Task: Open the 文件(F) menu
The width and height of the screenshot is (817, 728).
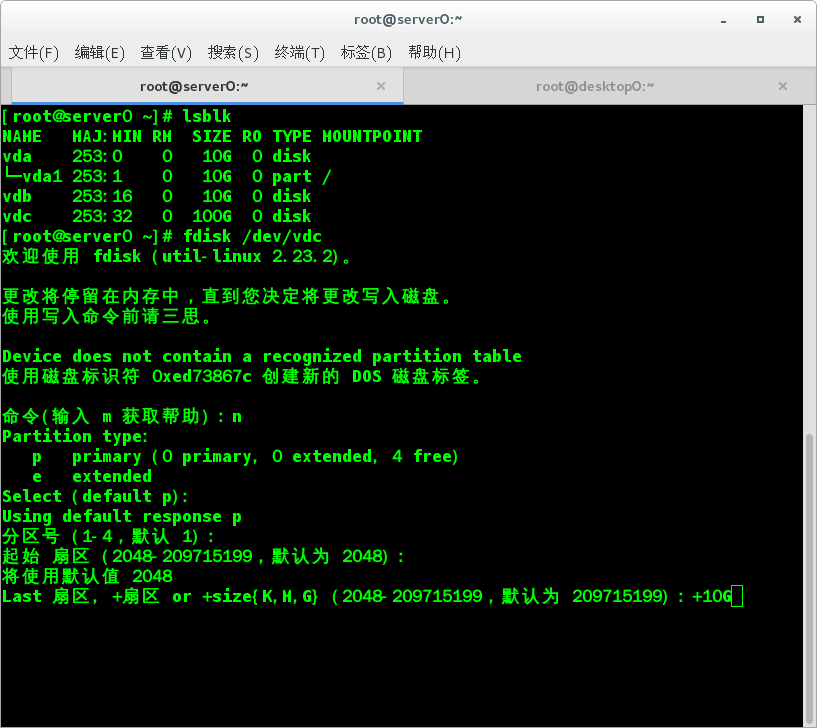Action: (x=34, y=53)
